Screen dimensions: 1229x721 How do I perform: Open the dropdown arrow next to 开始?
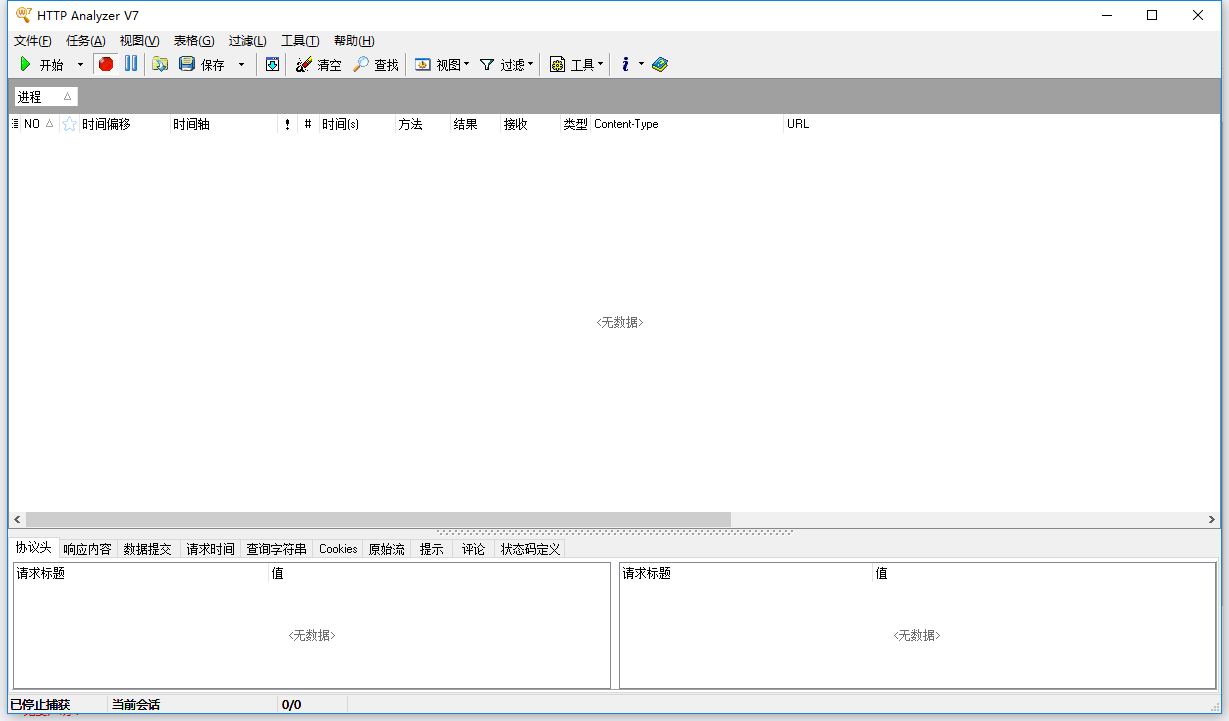81,65
